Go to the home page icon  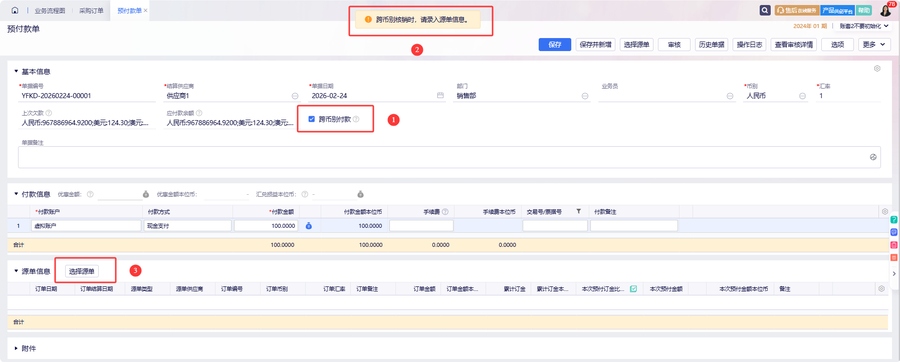[15, 11]
